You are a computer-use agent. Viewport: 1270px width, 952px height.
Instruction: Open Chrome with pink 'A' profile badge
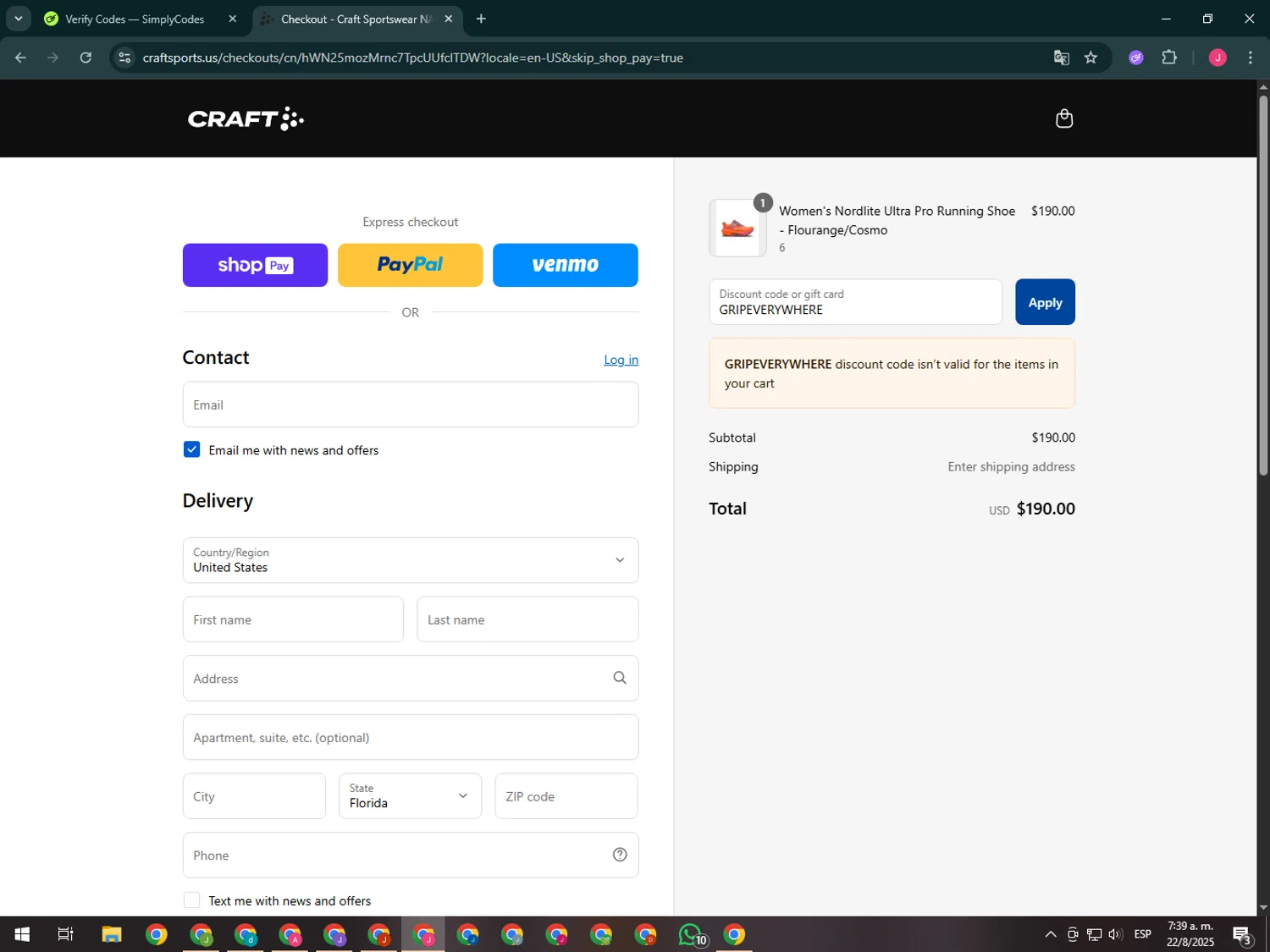(x=290, y=934)
